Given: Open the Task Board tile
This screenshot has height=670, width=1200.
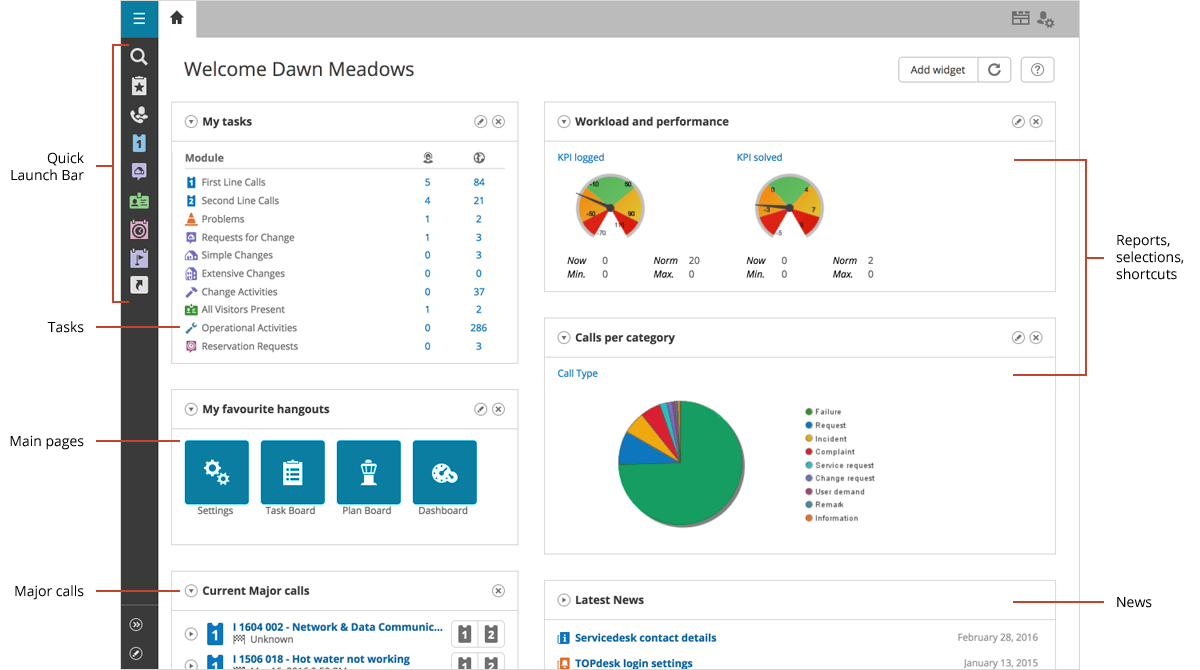Looking at the screenshot, I should point(292,471).
